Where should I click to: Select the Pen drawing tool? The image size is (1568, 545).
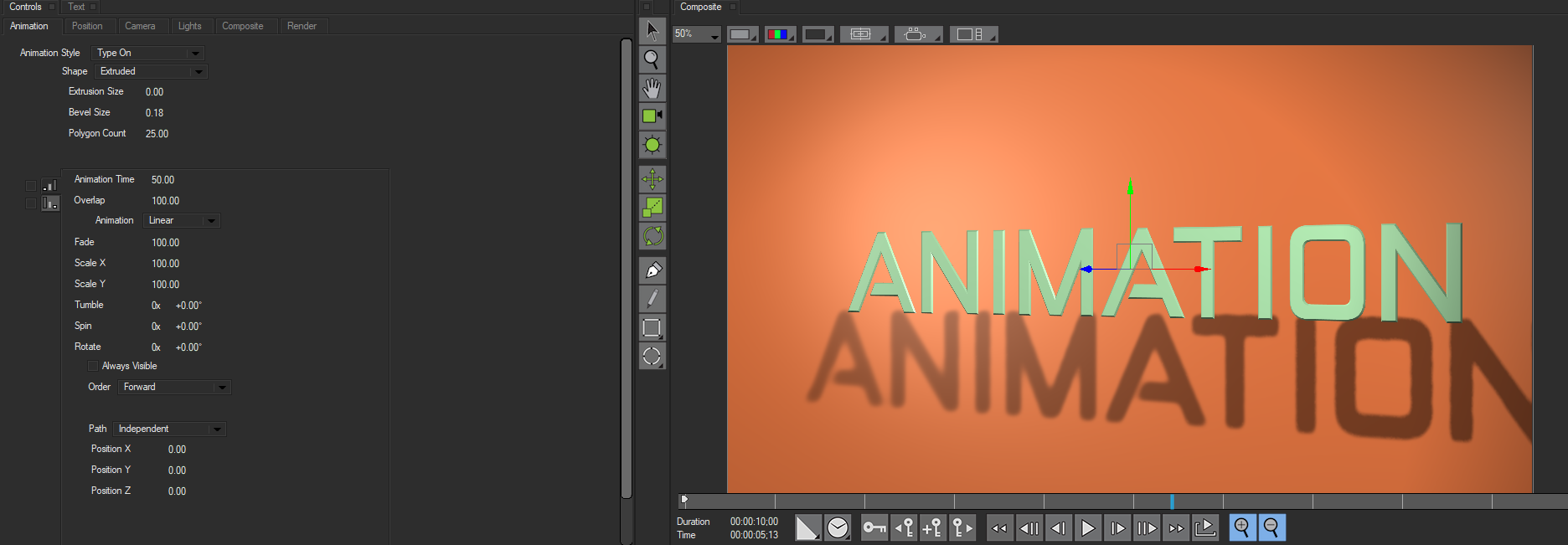coord(652,270)
